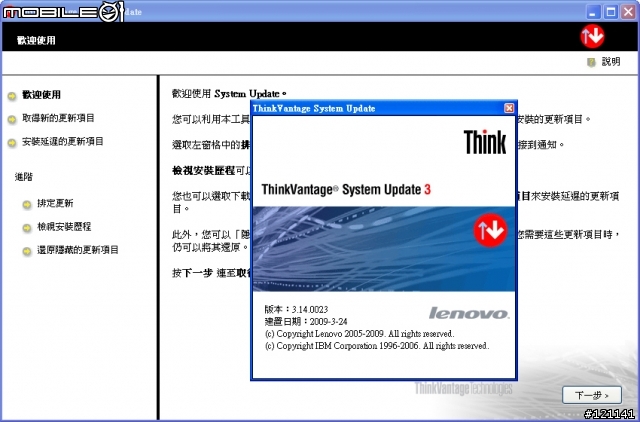Click the Copyright IBM Corporation 1996-2006 line
Viewport: 640px width, 422px height.
click(x=377, y=346)
